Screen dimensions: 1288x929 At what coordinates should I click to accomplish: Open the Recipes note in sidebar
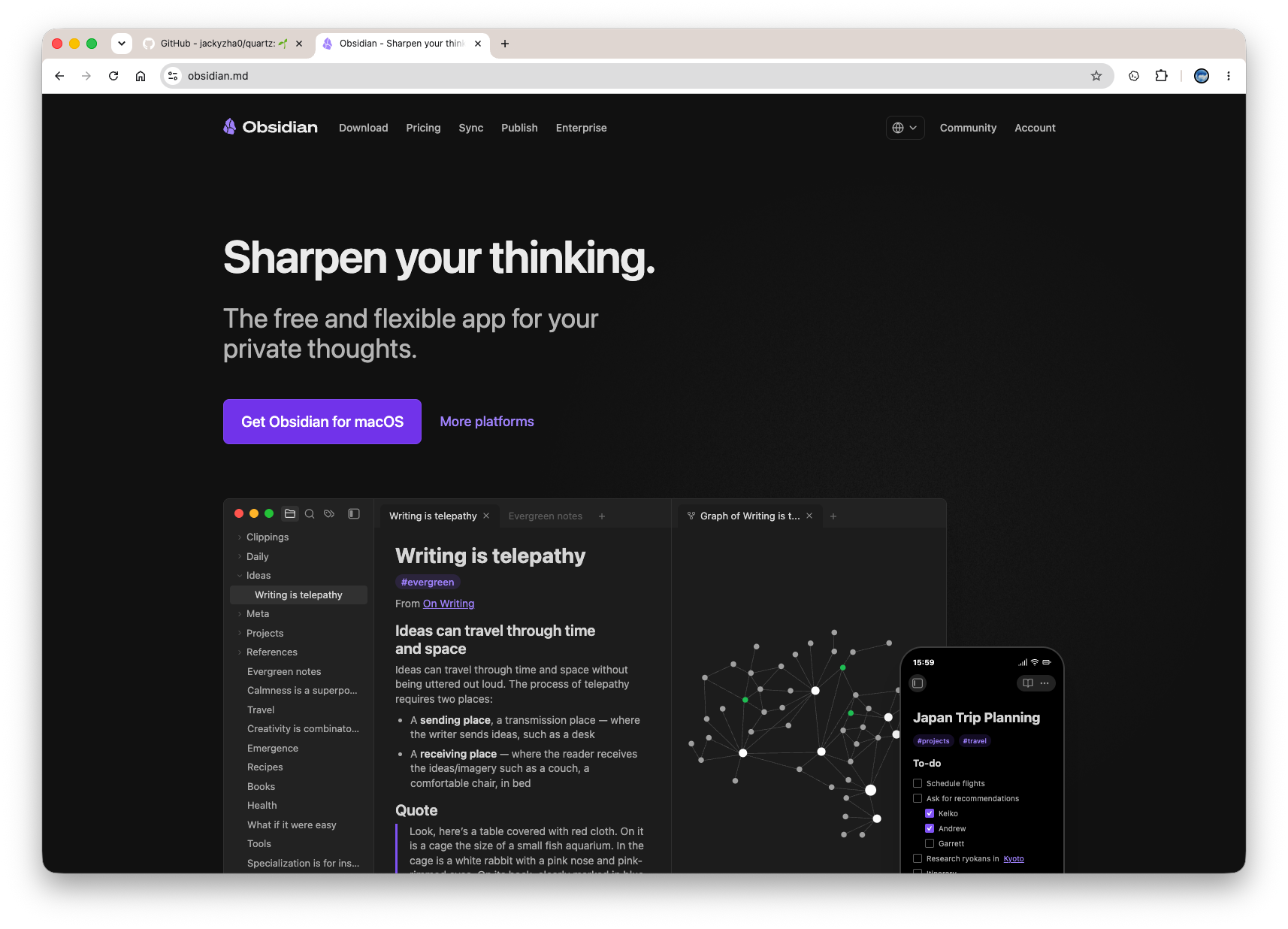(x=265, y=767)
